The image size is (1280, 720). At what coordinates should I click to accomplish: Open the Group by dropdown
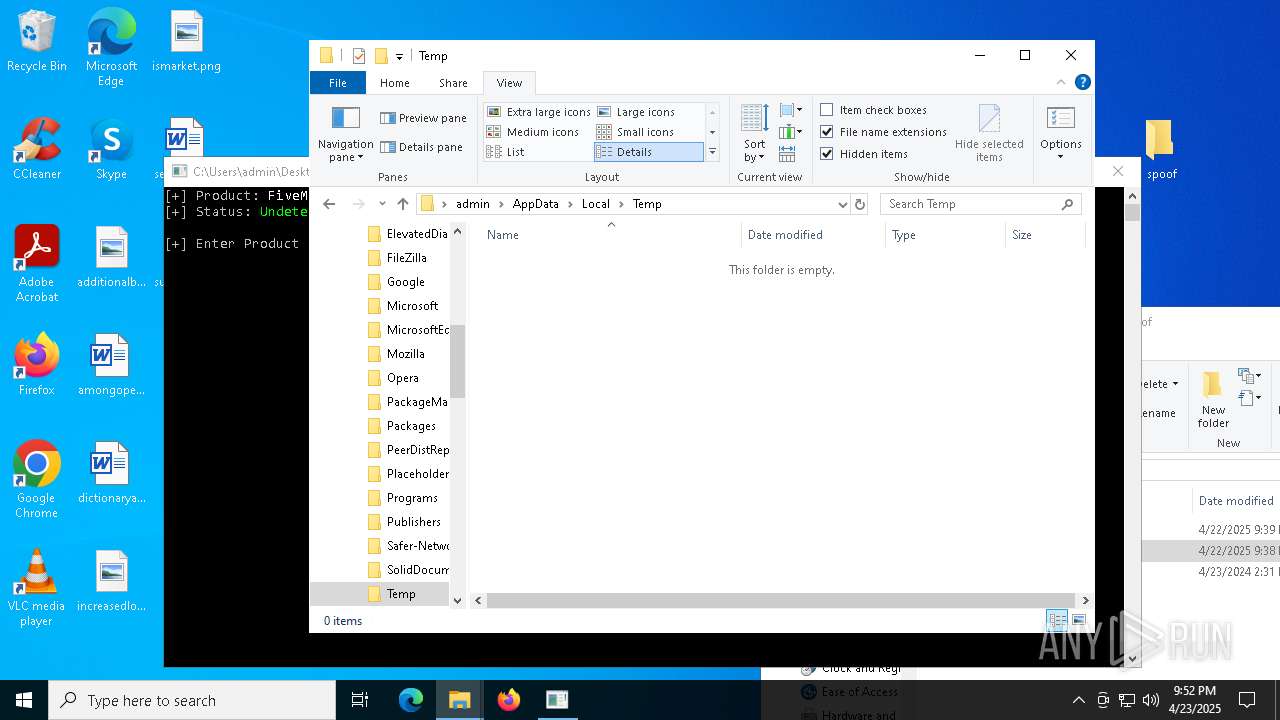(791, 110)
